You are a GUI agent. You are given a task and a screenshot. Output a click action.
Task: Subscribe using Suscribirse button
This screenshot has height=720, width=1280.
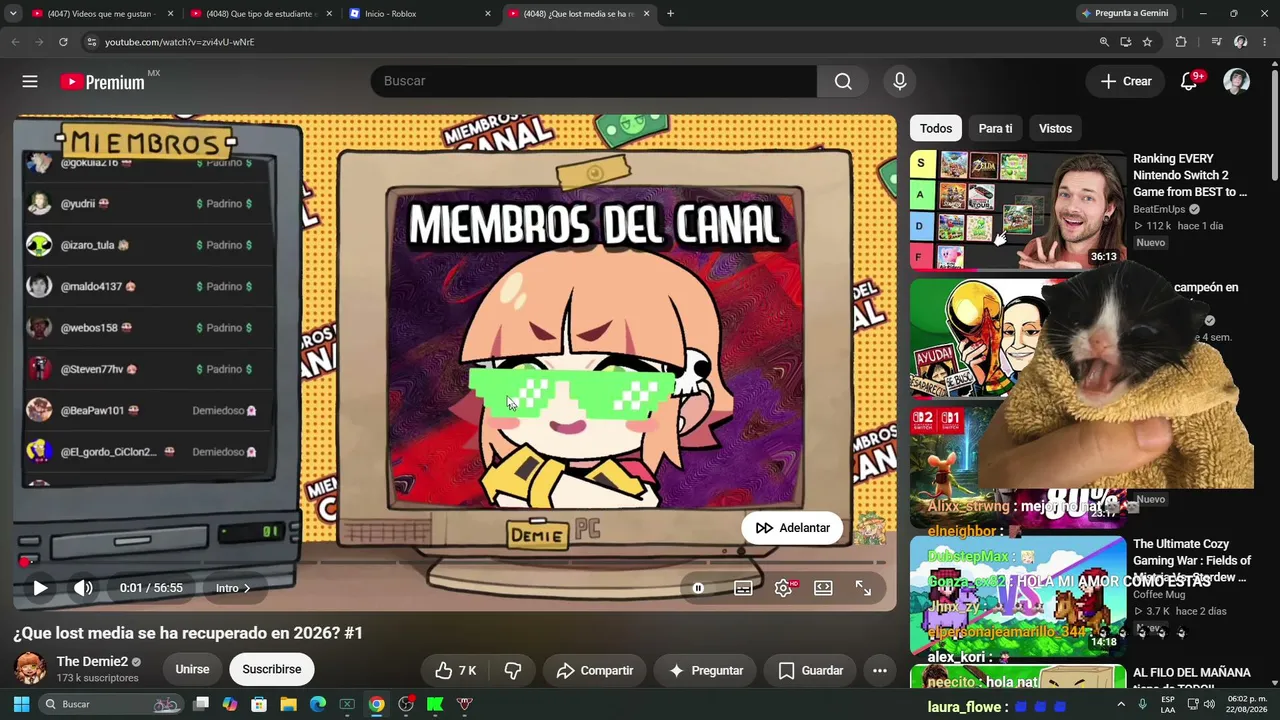pos(272,670)
